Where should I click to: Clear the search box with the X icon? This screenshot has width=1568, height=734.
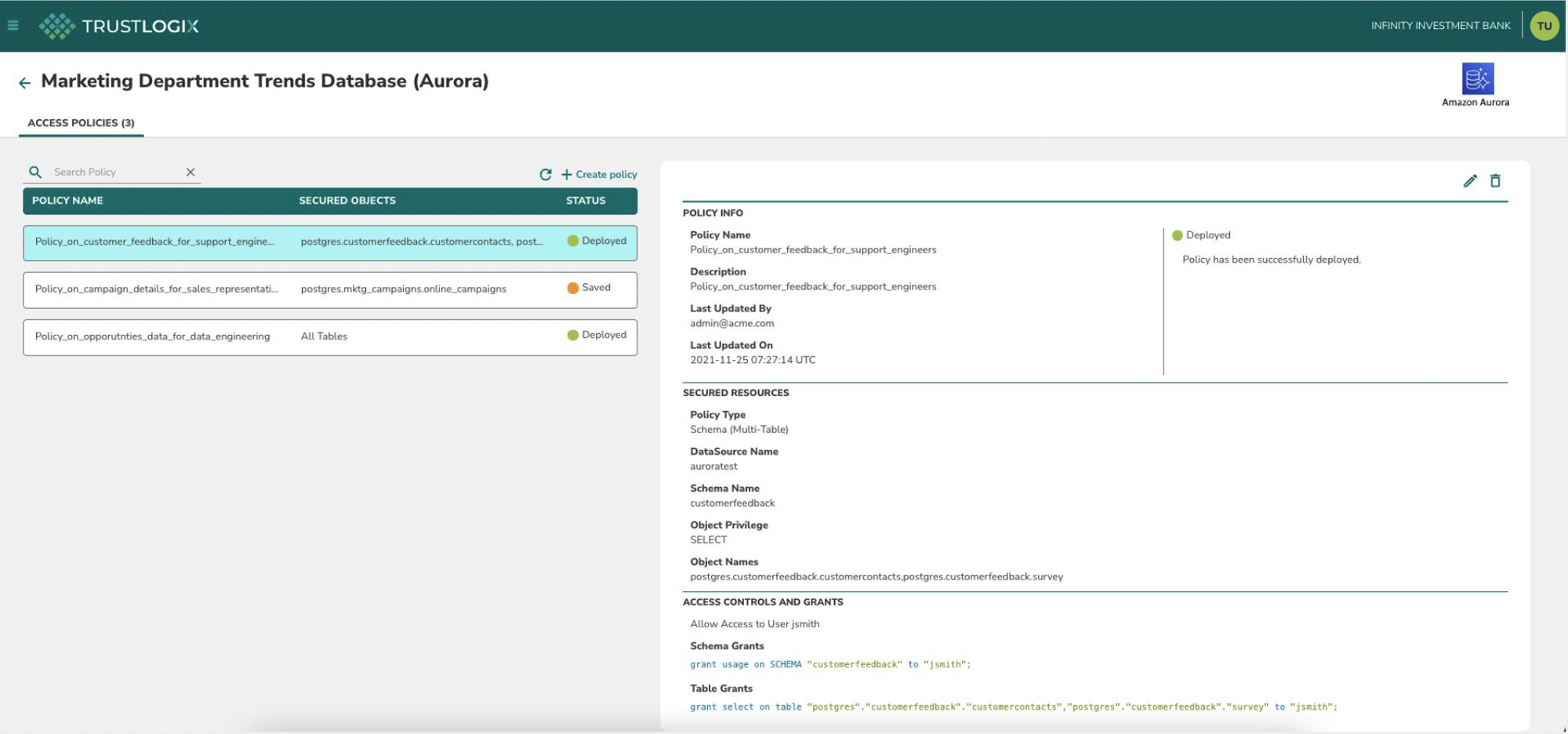tap(191, 172)
